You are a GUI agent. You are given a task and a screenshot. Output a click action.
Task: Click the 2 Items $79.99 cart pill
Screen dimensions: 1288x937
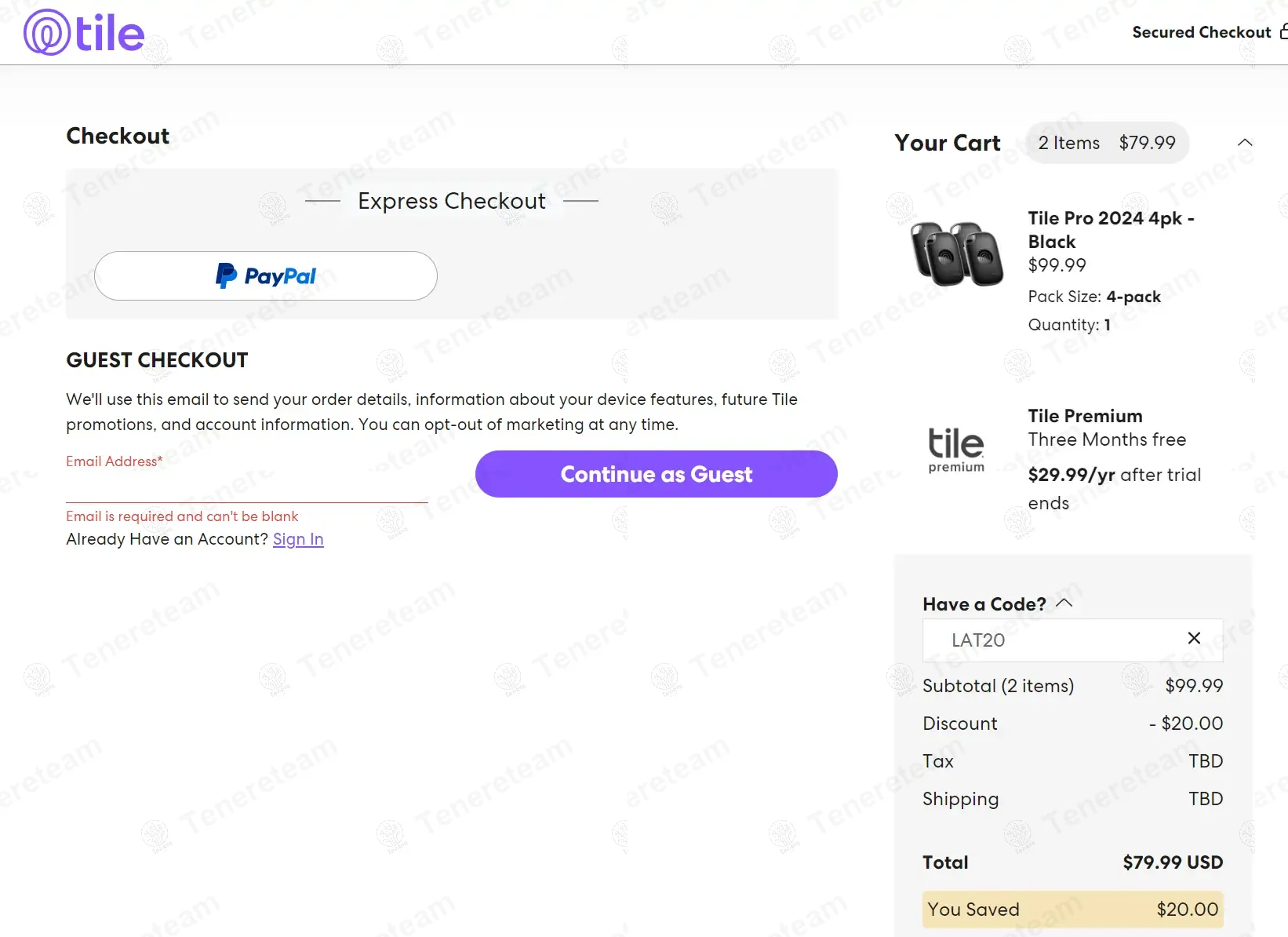click(x=1107, y=143)
